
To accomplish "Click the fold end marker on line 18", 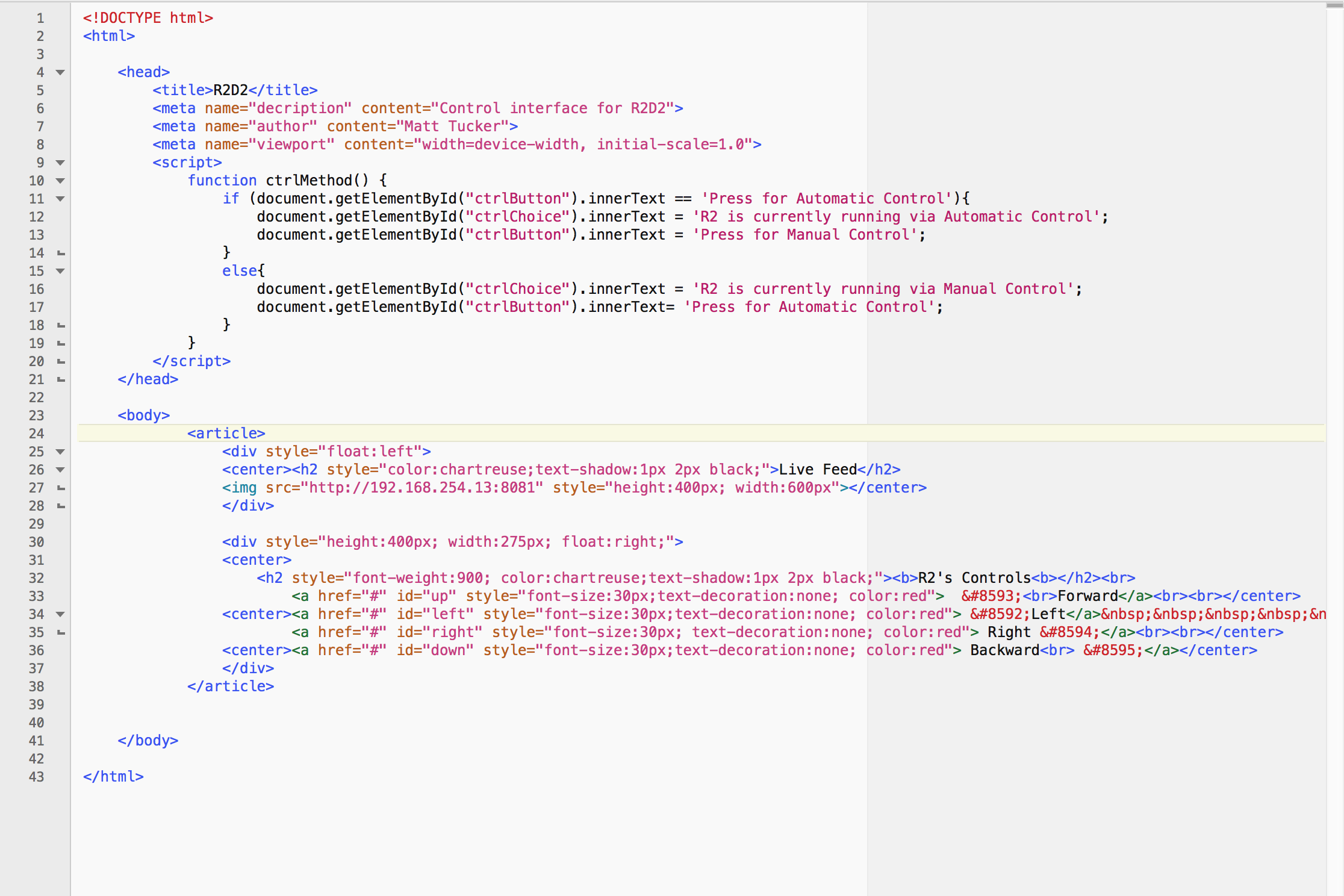I will 61,325.
